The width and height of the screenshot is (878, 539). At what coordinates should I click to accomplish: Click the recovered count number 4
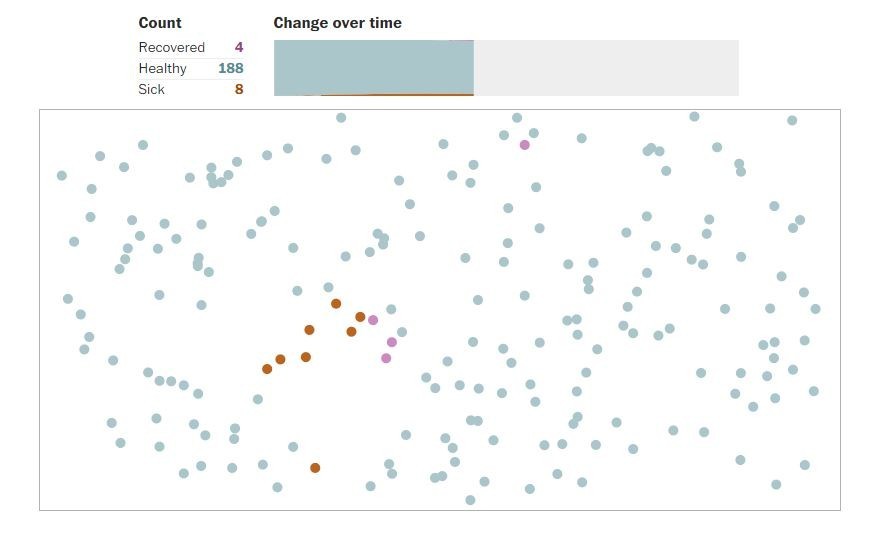239,47
